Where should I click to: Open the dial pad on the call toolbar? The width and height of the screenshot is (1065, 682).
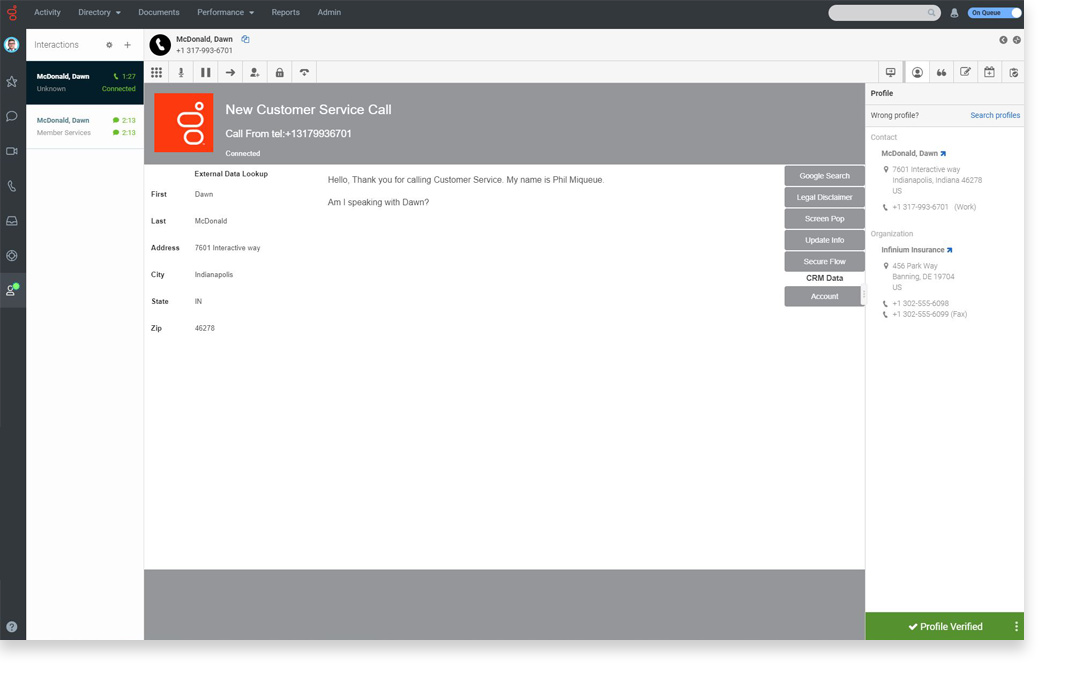pyautogui.click(x=156, y=72)
